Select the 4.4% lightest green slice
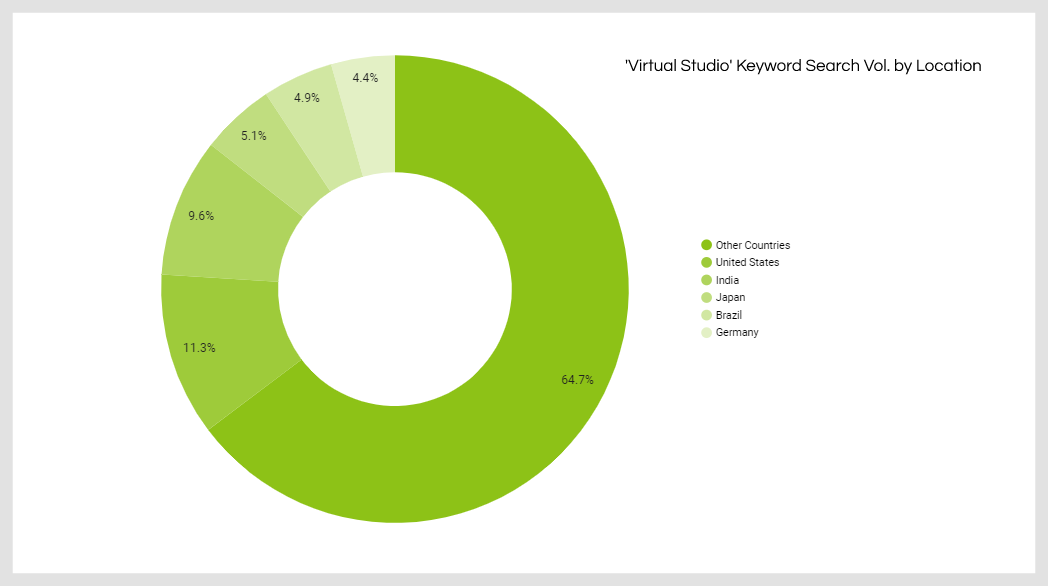Image resolution: width=1048 pixels, height=586 pixels. coord(368,100)
